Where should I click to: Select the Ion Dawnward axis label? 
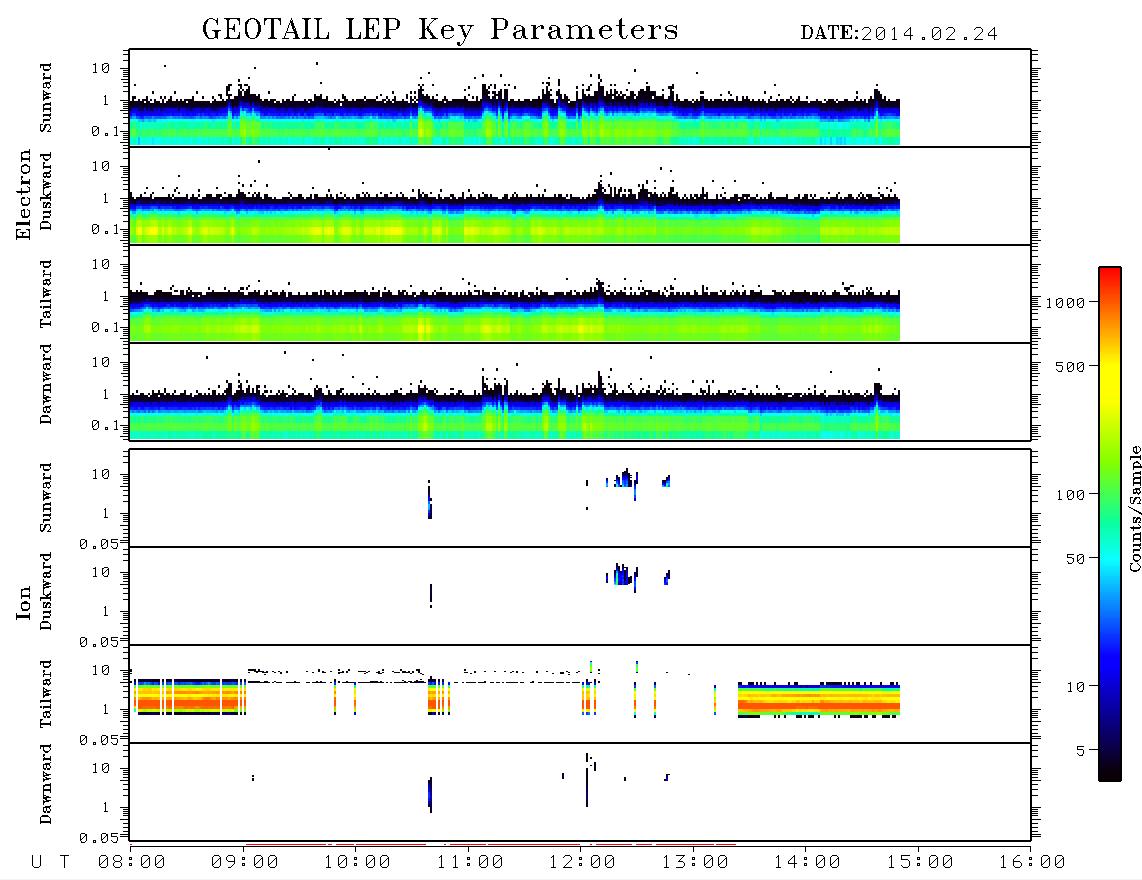pyautogui.click(x=46, y=784)
